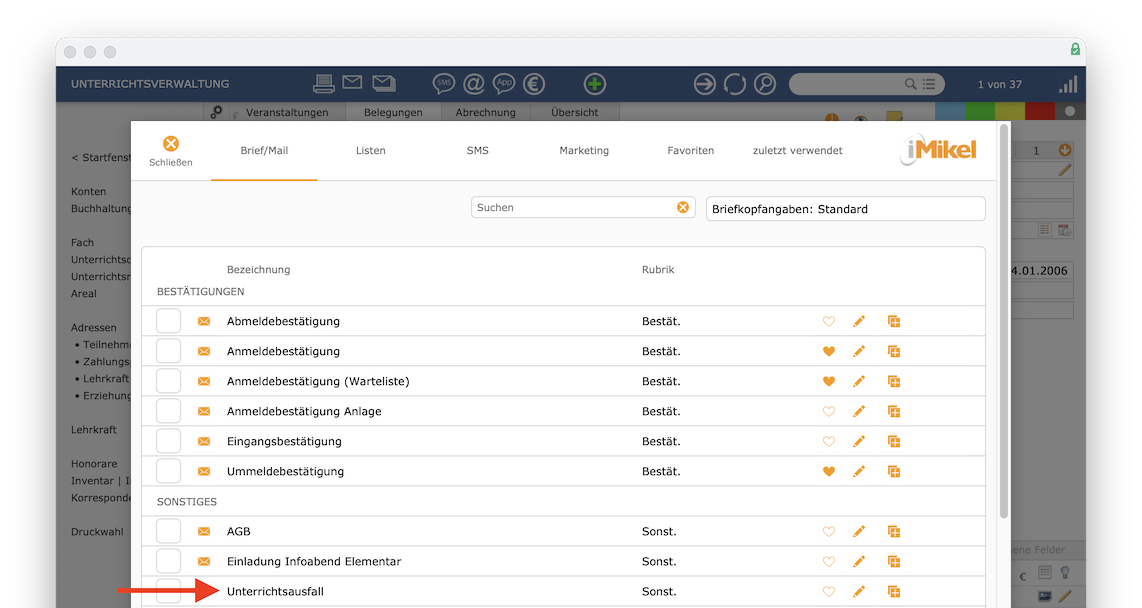Click the printer icon in the toolbar
Viewport: 1142px width, 608px height.
point(323,84)
